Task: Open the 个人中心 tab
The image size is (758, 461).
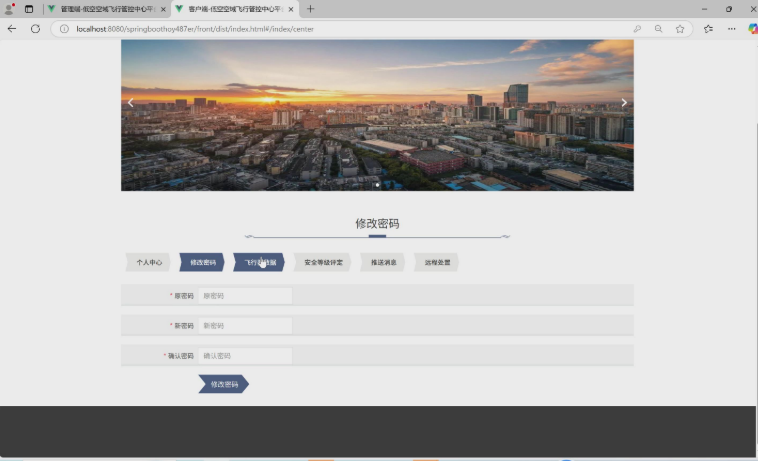Action: [148, 262]
